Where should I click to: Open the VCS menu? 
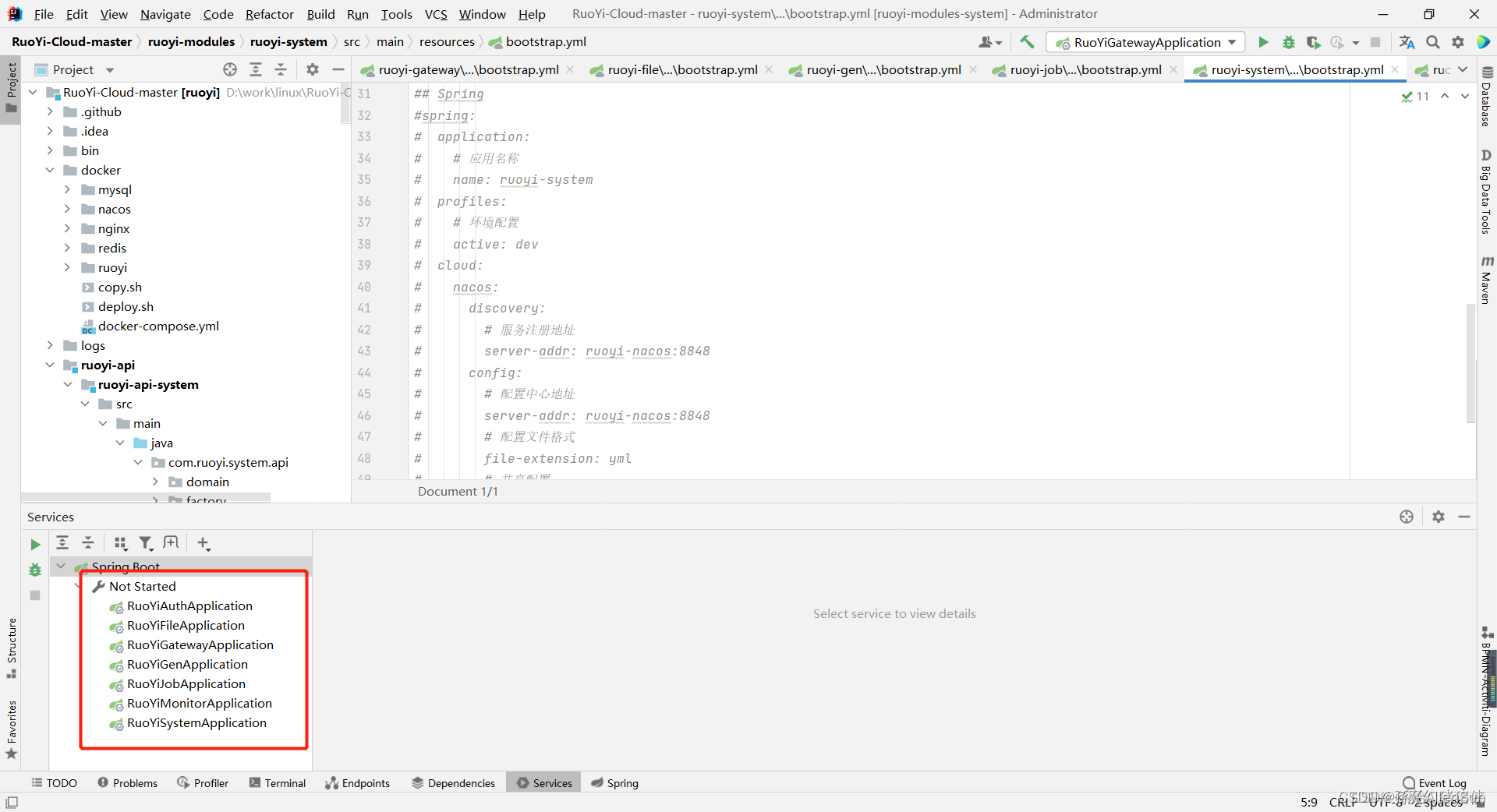point(436,14)
